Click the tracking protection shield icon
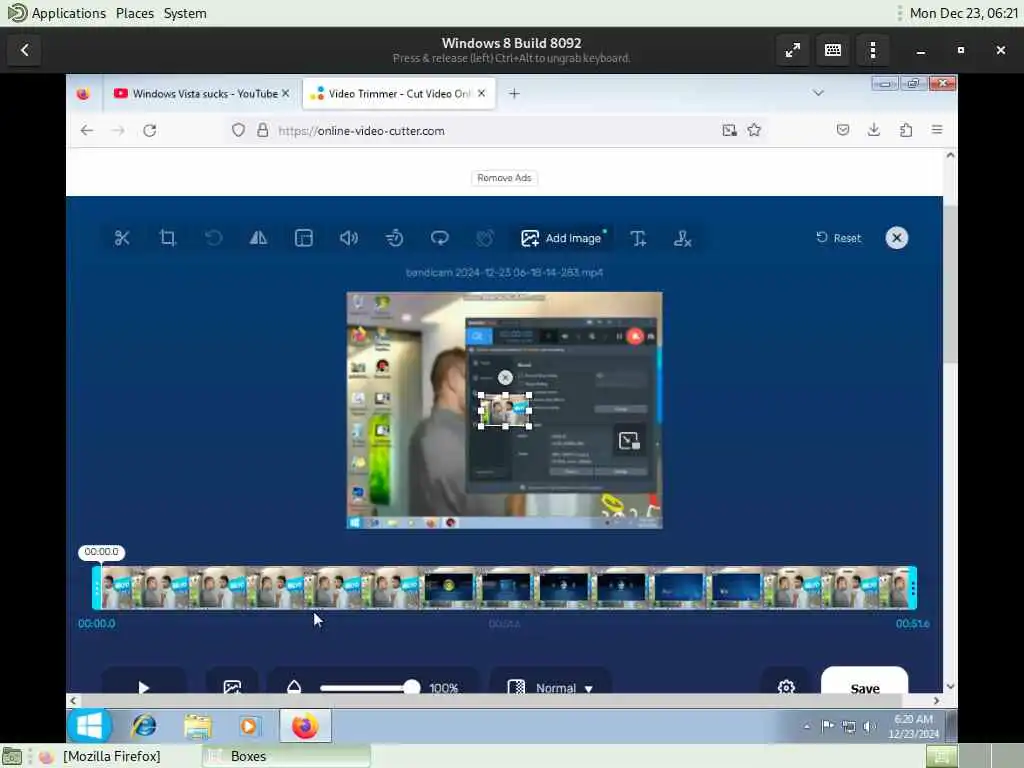1024x768 pixels. click(x=238, y=130)
